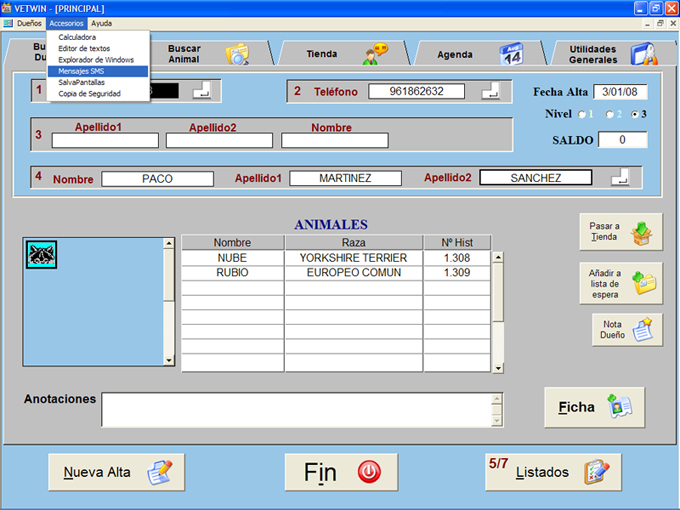Image resolution: width=680 pixels, height=510 pixels.
Task: Click history number 1.309
Action: pyautogui.click(x=457, y=272)
